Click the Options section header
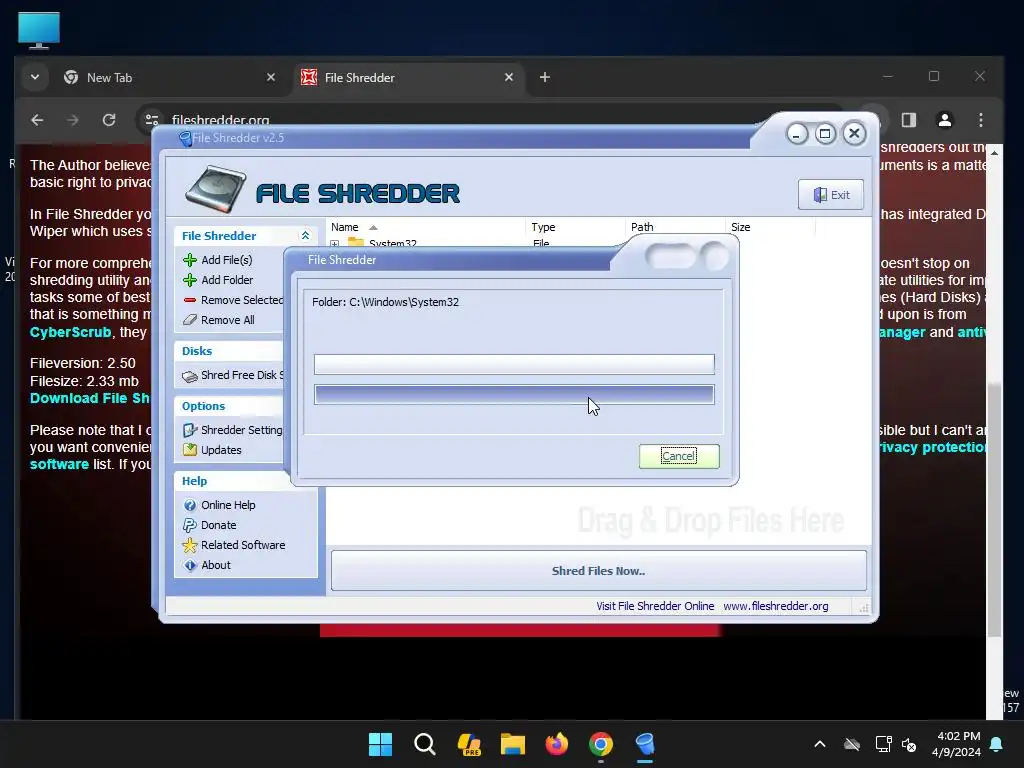Screen dimensions: 1024x768 click(x=204, y=406)
